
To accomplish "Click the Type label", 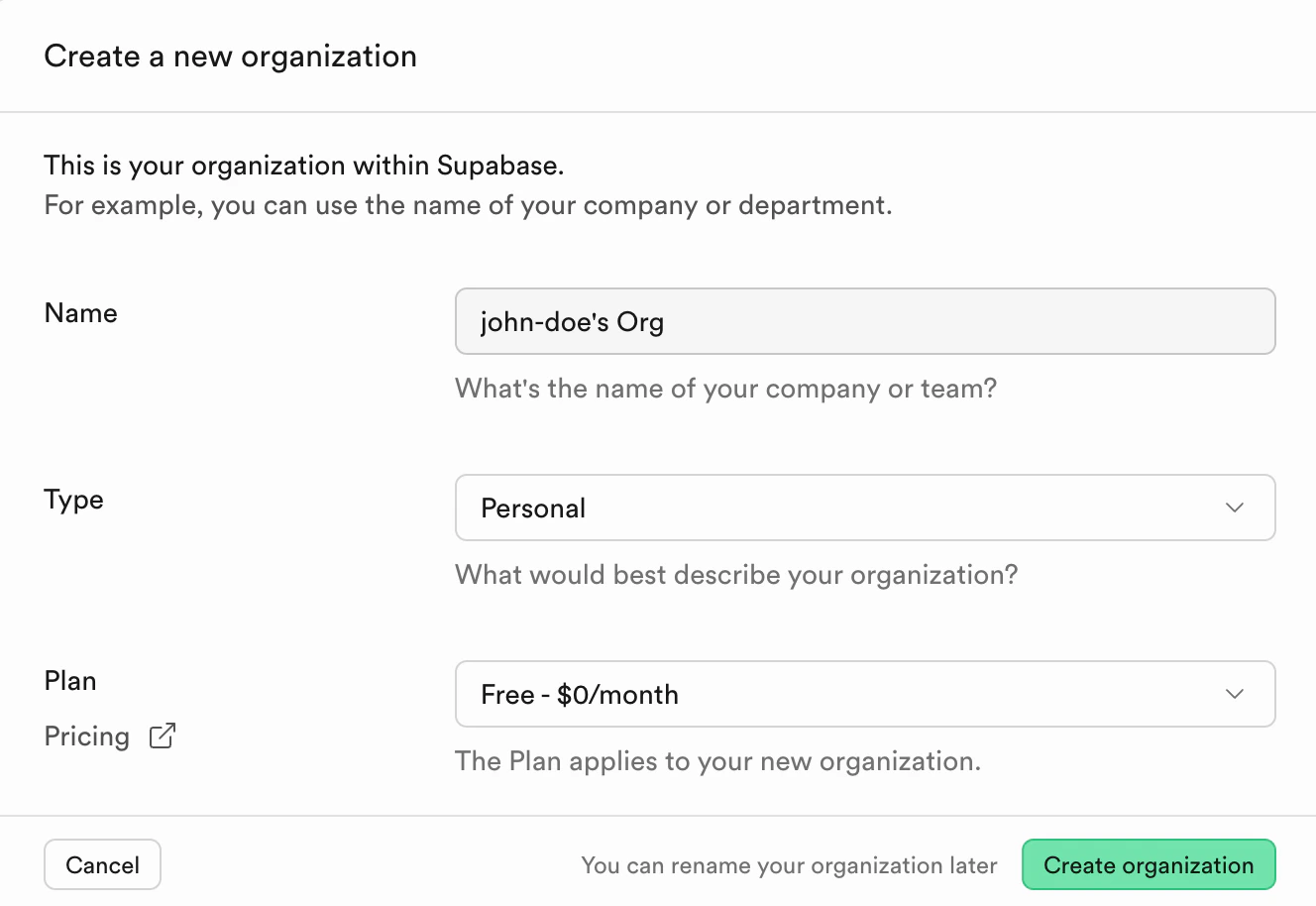I will coord(73,500).
